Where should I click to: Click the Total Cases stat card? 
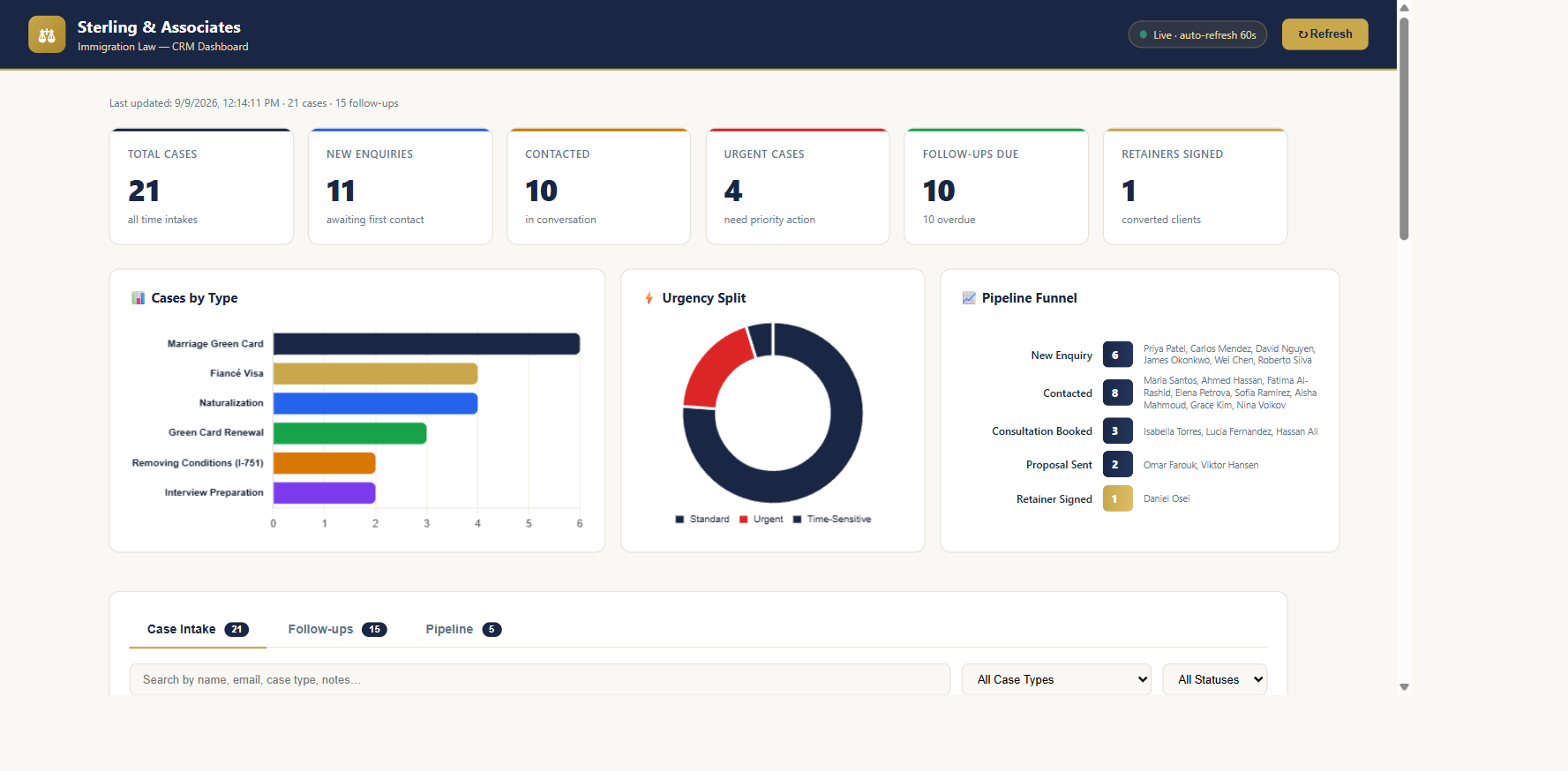(x=201, y=186)
